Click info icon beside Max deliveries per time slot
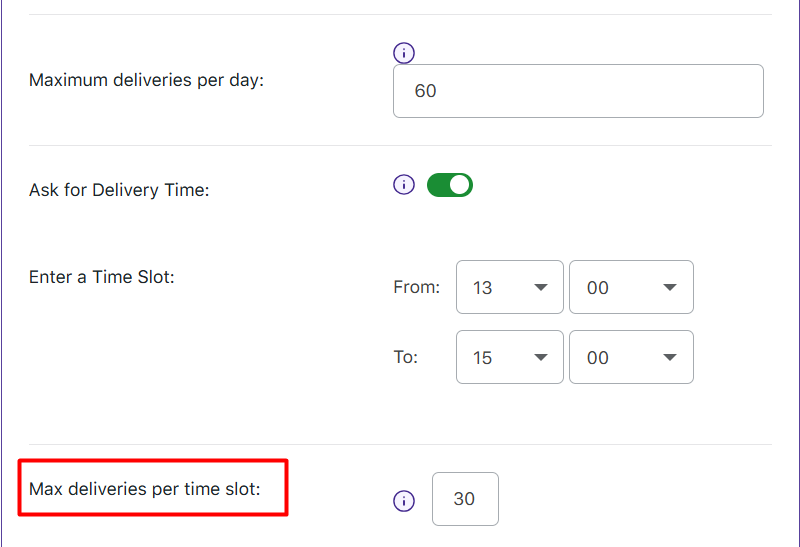 coord(404,501)
